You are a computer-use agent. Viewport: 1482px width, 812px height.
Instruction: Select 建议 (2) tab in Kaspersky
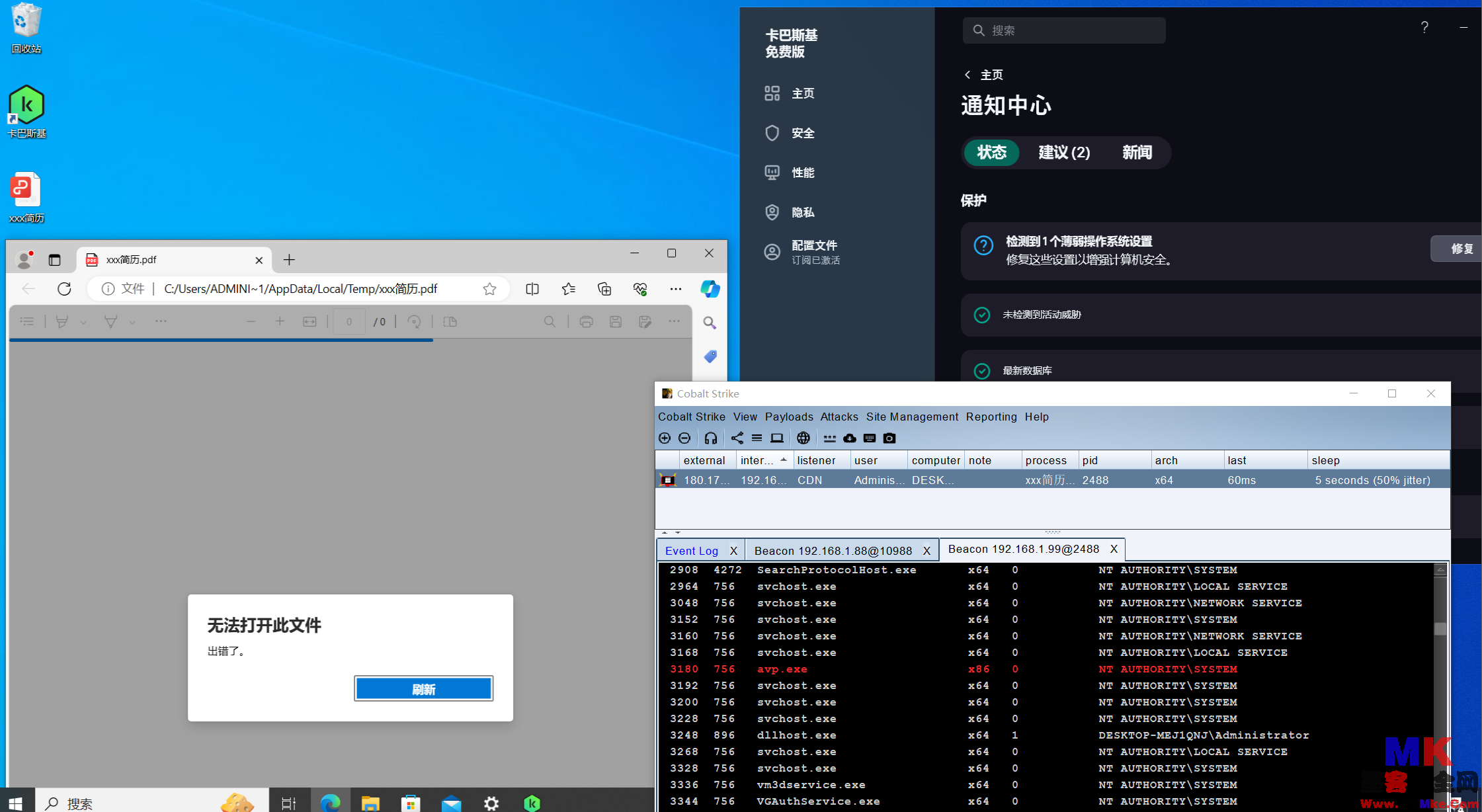tap(1064, 153)
